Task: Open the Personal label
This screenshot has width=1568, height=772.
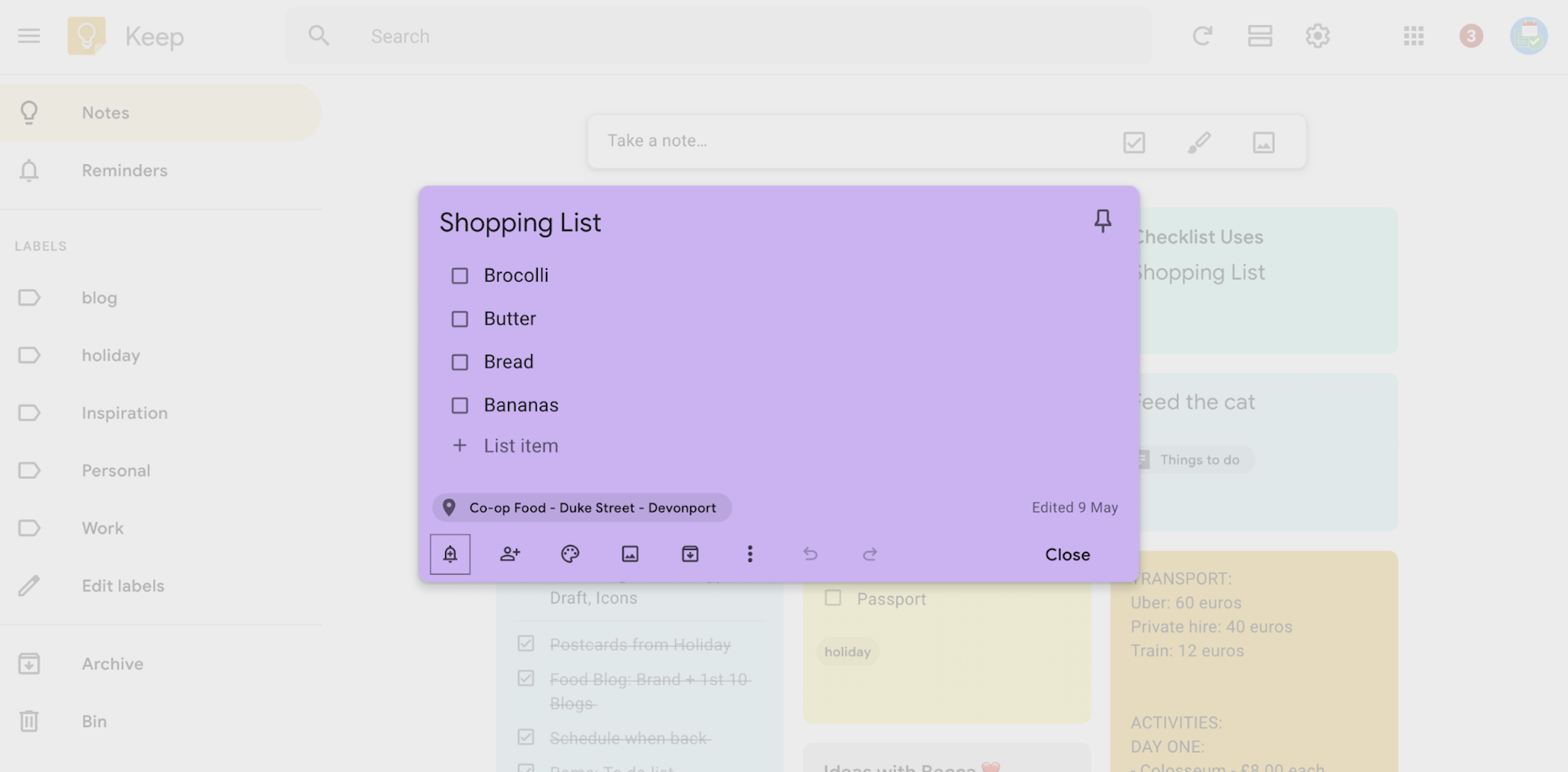Action: pyautogui.click(x=159, y=470)
